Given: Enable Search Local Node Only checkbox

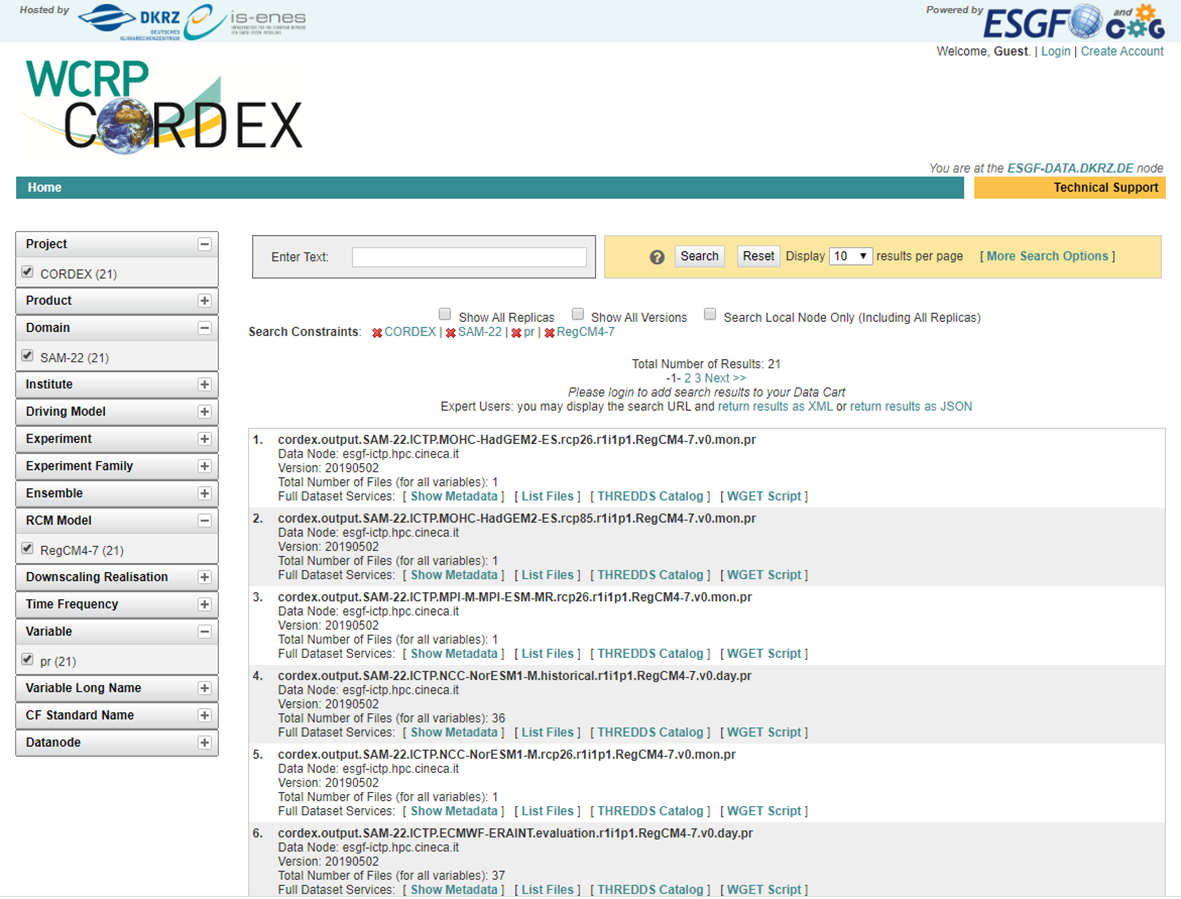Looking at the screenshot, I should (x=710, y=314).
